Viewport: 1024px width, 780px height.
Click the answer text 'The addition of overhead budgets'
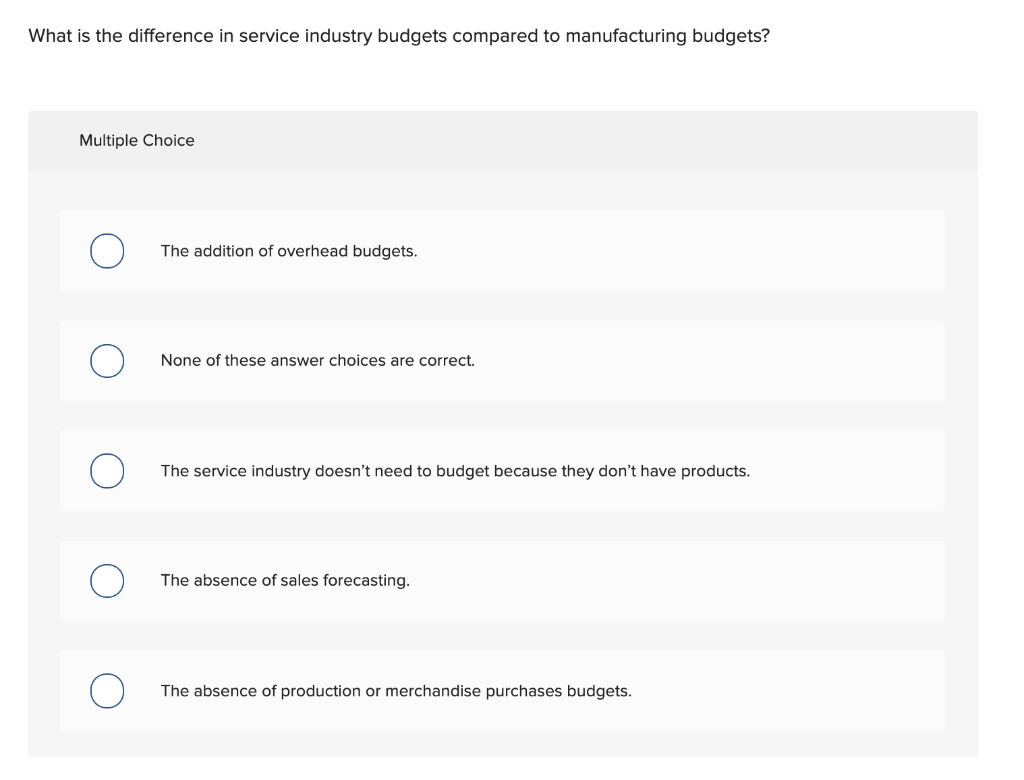point(288,251)
